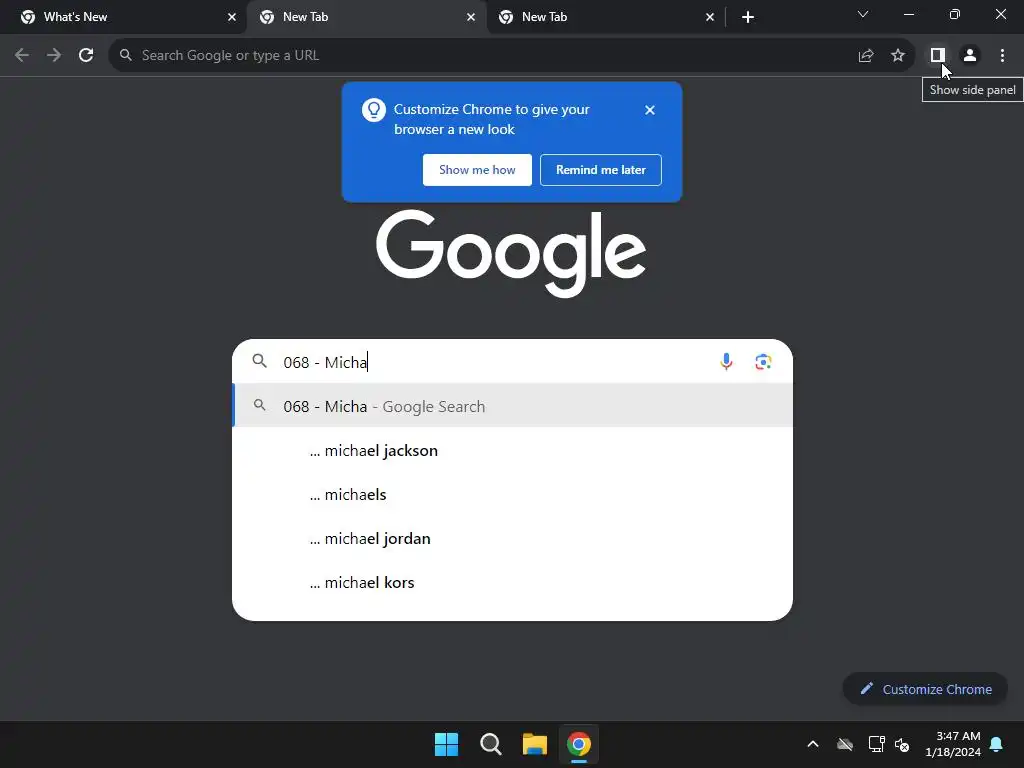Start voice search with the microphone

click(726, 362)
